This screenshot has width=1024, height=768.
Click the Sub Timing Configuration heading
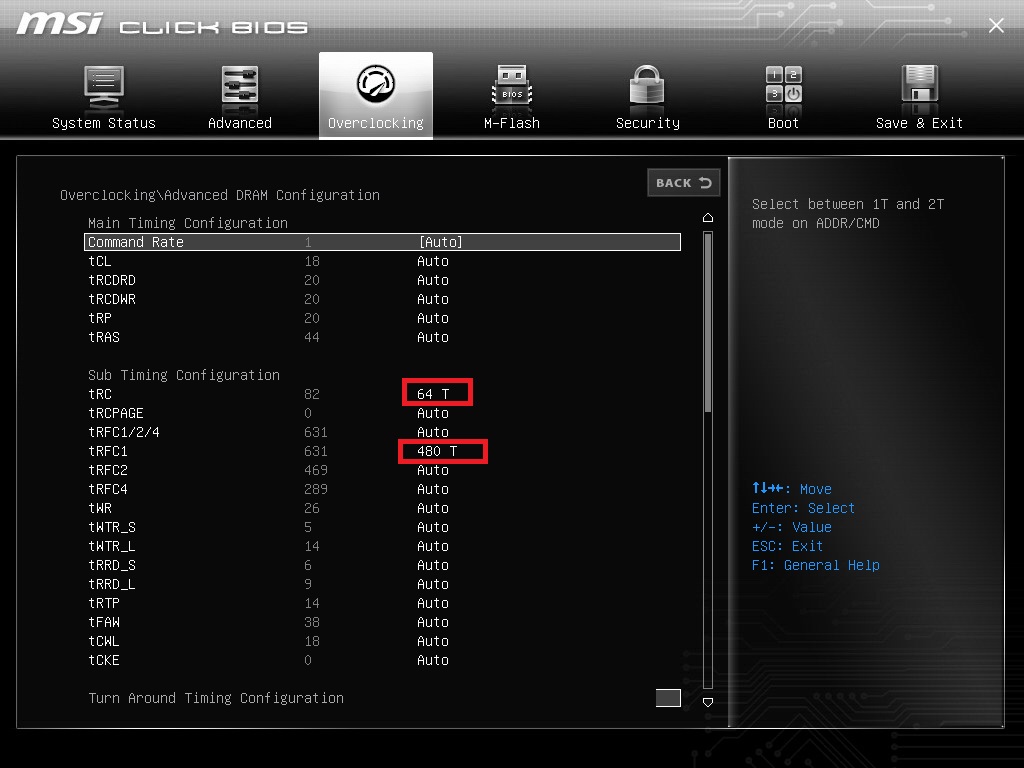pyautogui.click(x=184, y=375)
